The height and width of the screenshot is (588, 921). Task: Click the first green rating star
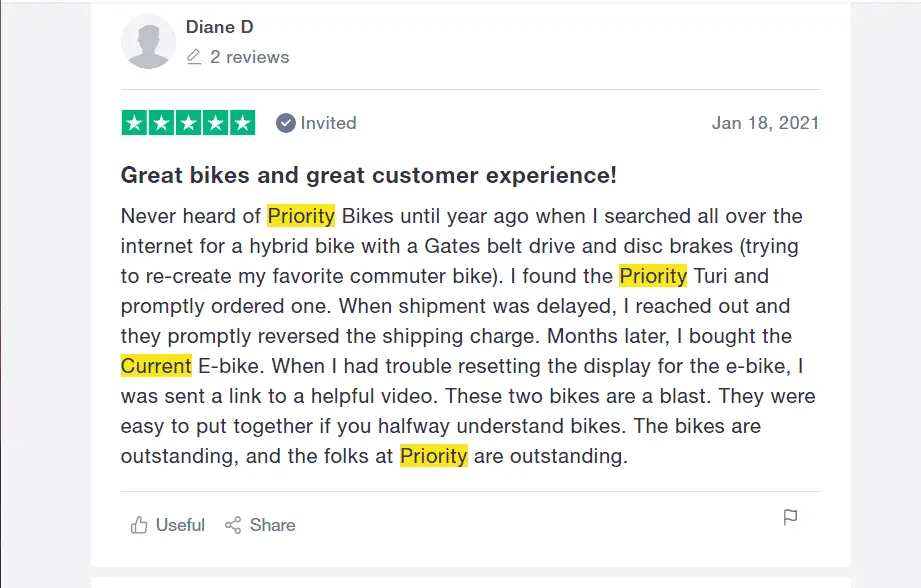[135, 123]
